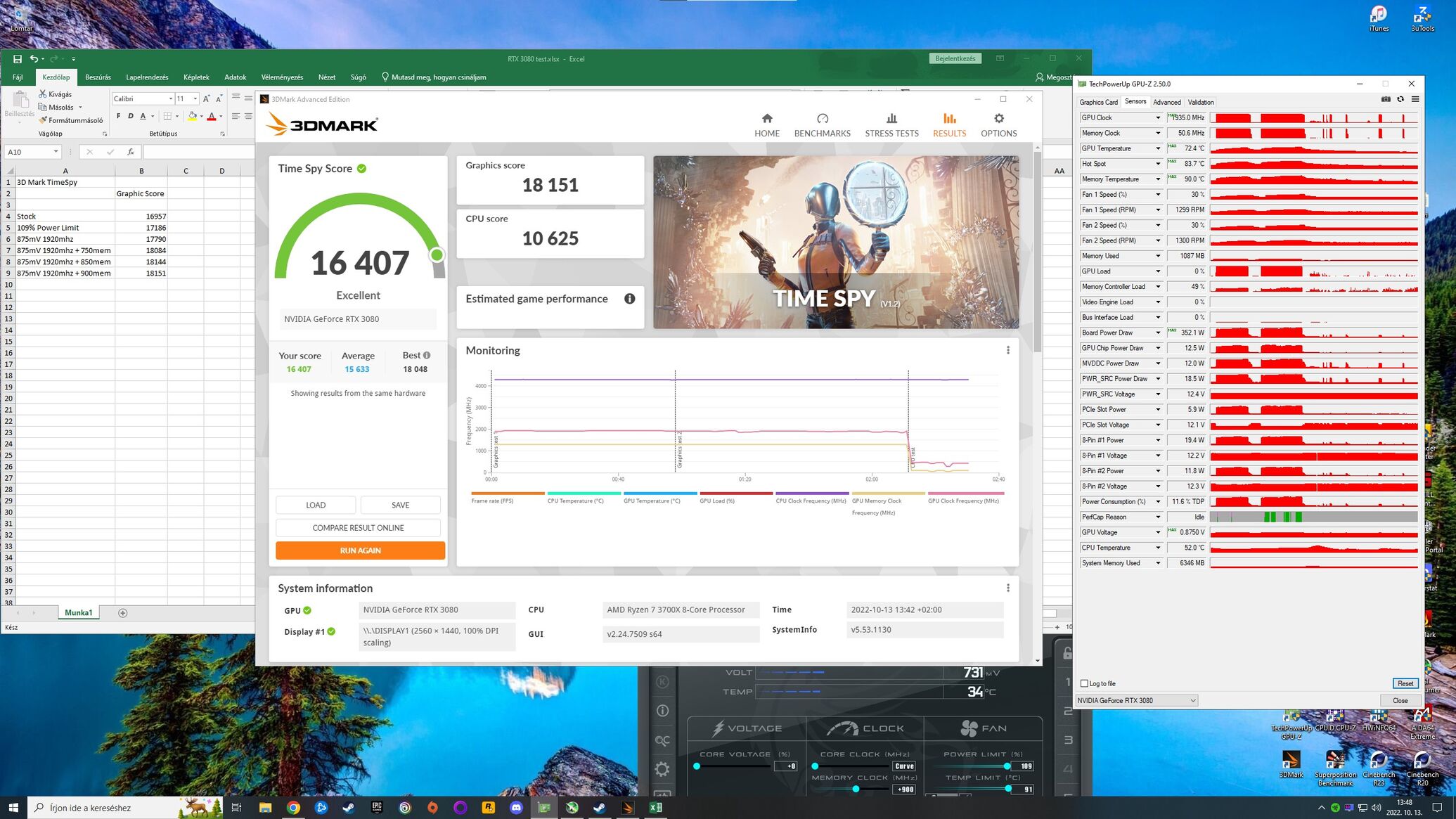Open 3DMark Stress Tests section

[891, 124]
